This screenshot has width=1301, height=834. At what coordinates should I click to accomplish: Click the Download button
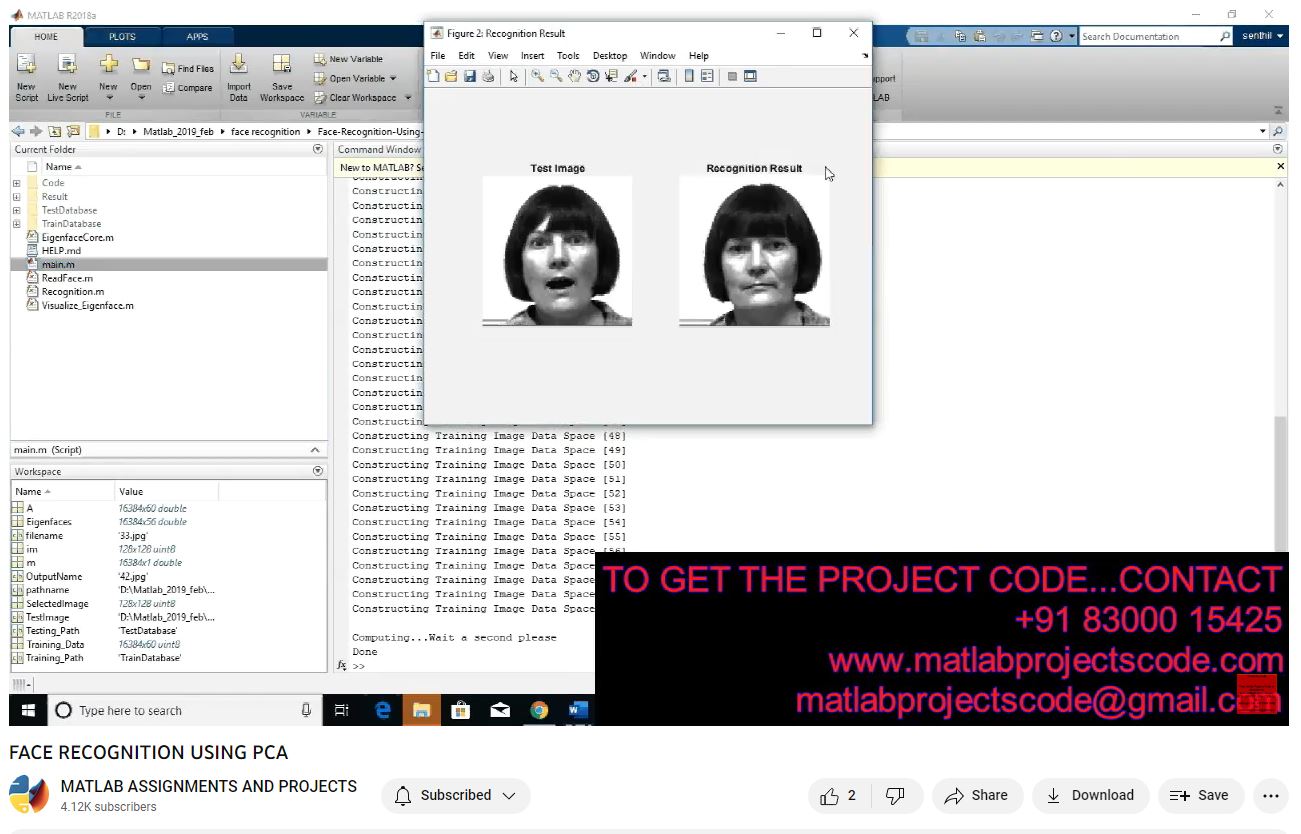coord(1090,796)
